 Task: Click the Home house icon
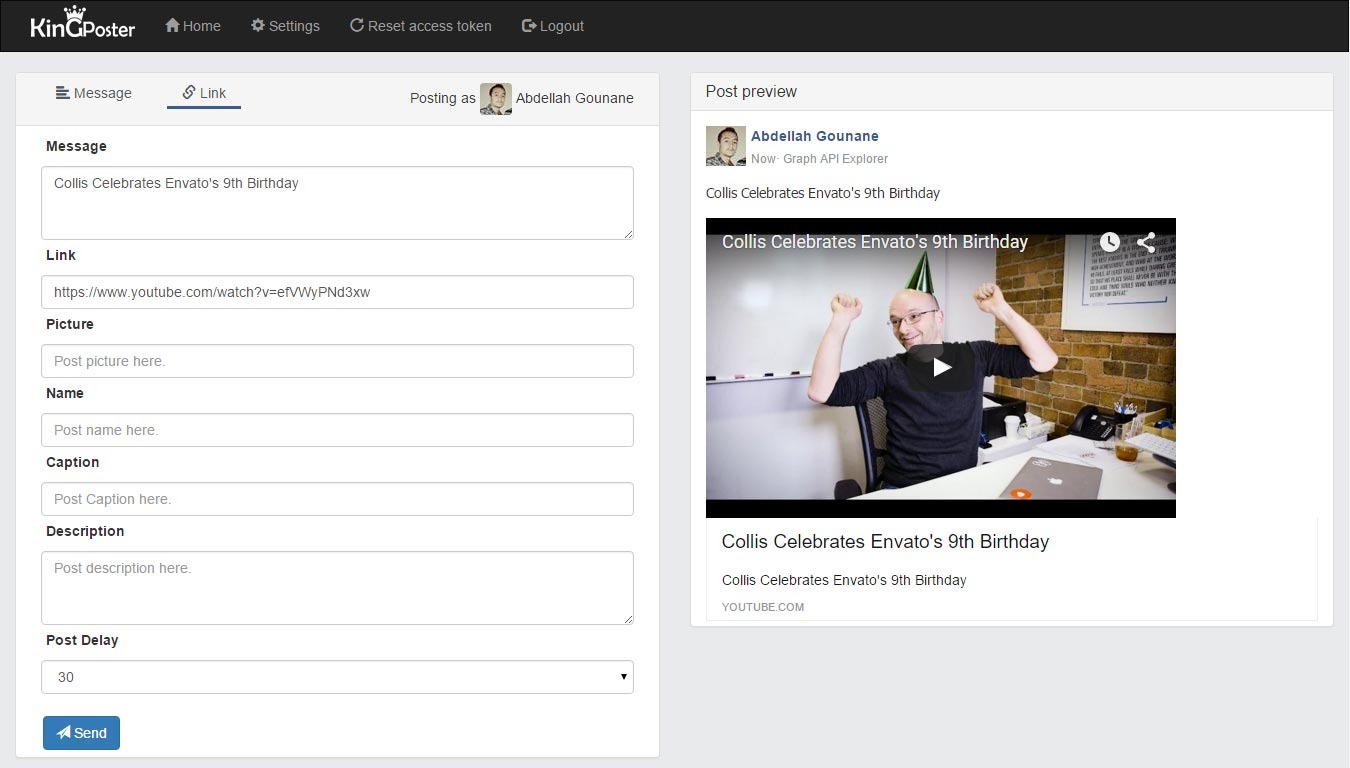pos(172,25)
